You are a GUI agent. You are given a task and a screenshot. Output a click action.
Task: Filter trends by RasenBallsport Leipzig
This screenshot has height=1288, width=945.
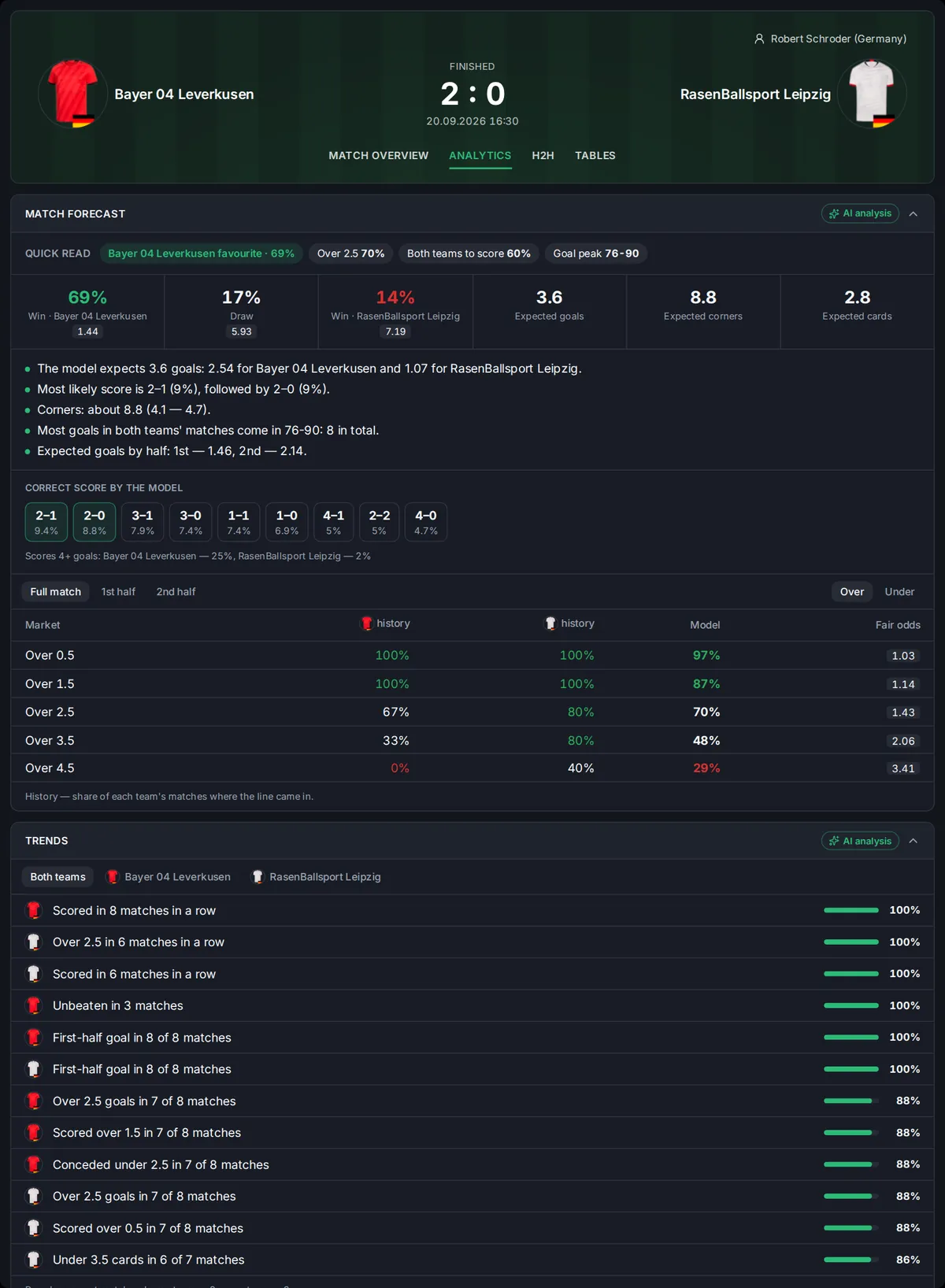316,877
